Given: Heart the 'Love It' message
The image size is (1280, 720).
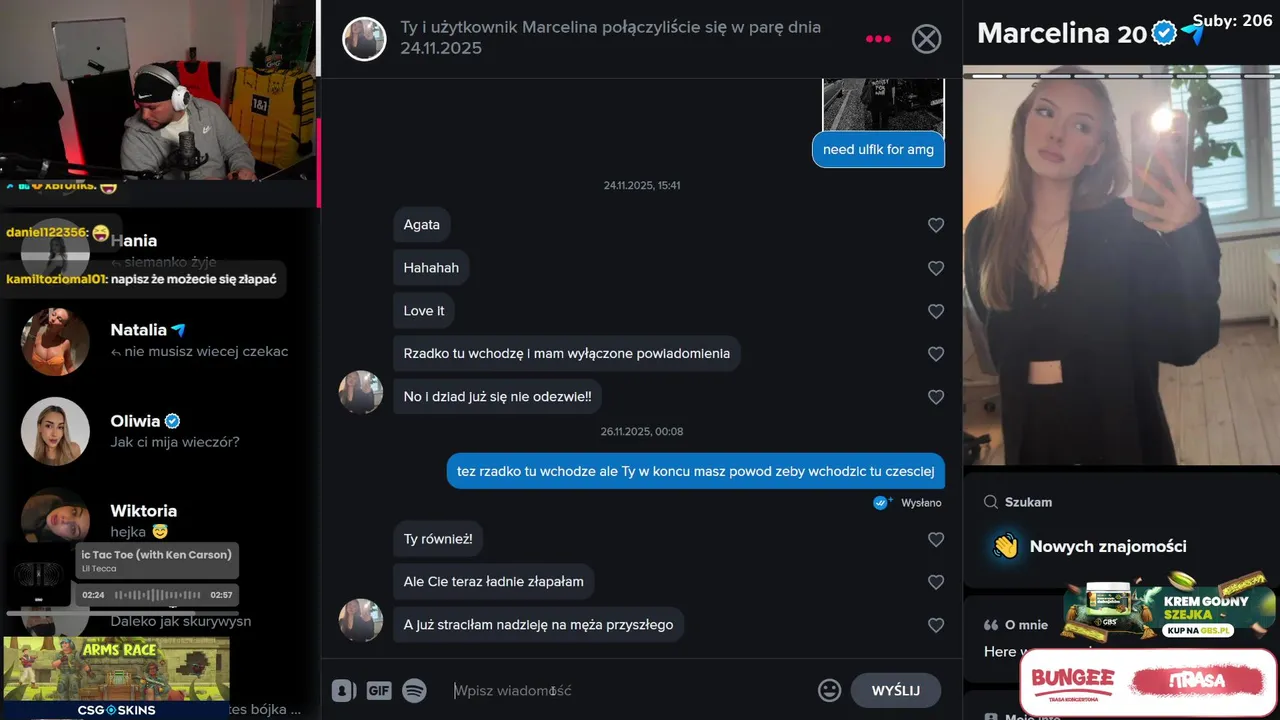Looking at the screenshot, I should tap(936, 311).
